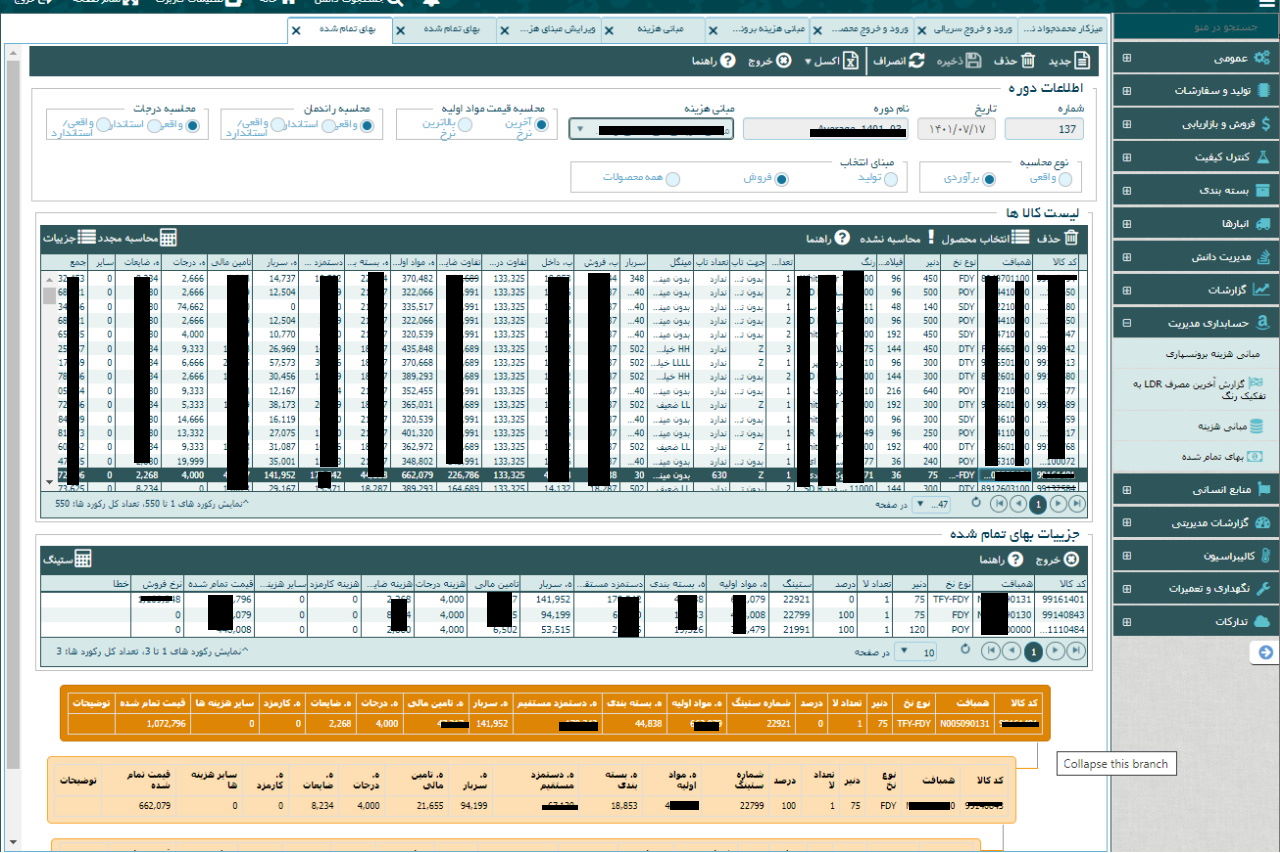Expand بسته بندی plus icon in sidebar
The height and width of the screenshot is (853, 1280).
point(1127,190)
